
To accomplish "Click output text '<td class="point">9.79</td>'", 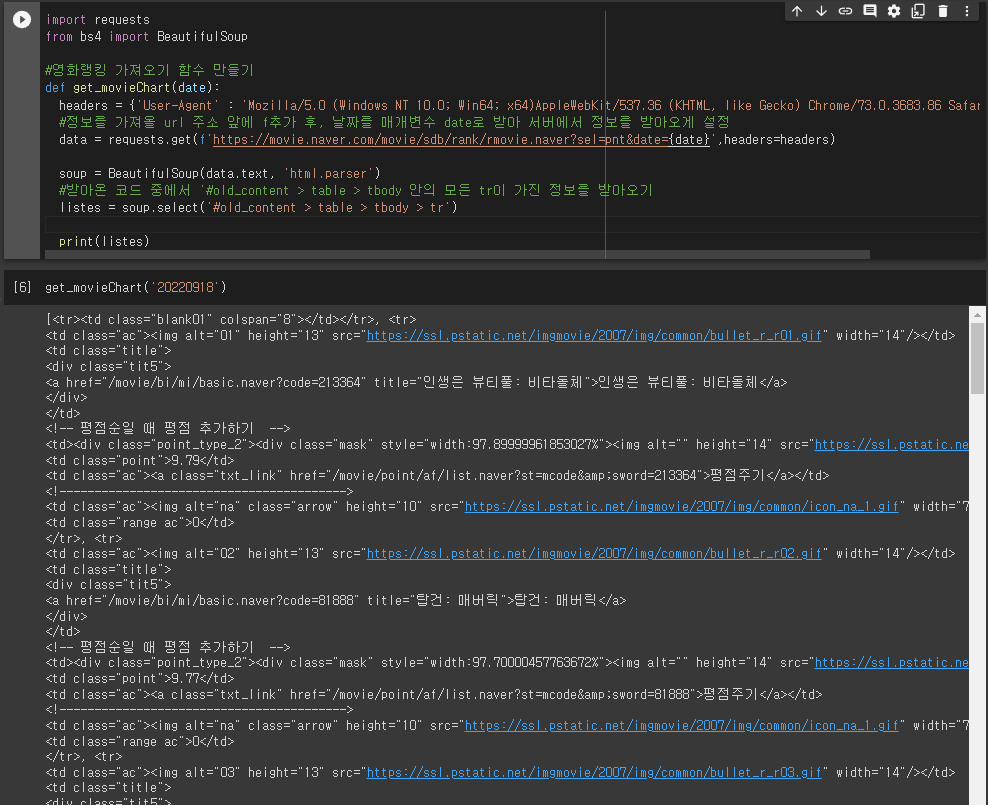I will 140,460.
